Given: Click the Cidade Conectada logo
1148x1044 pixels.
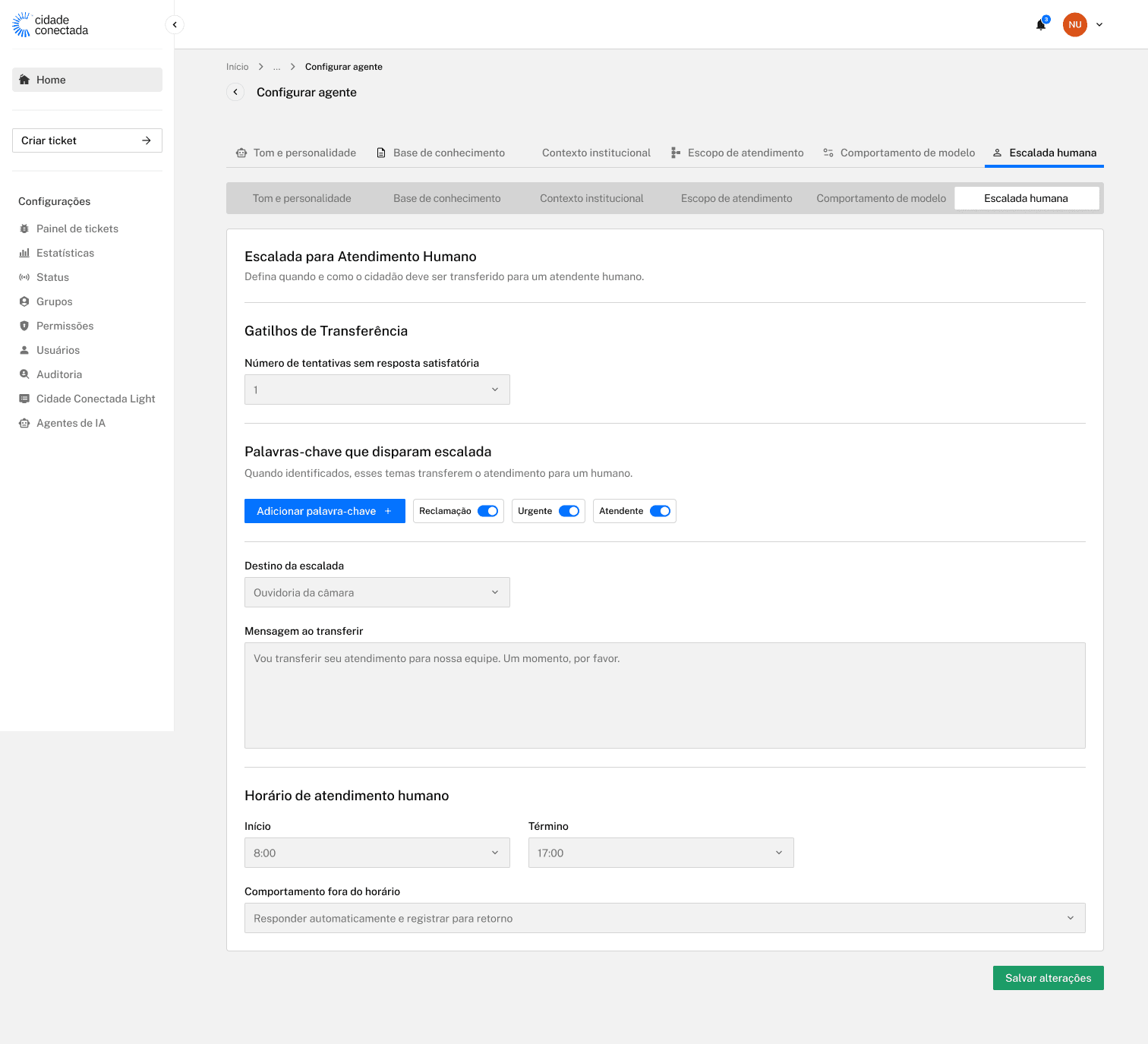Looking at the screenshot, I should [x=50, y=25].
